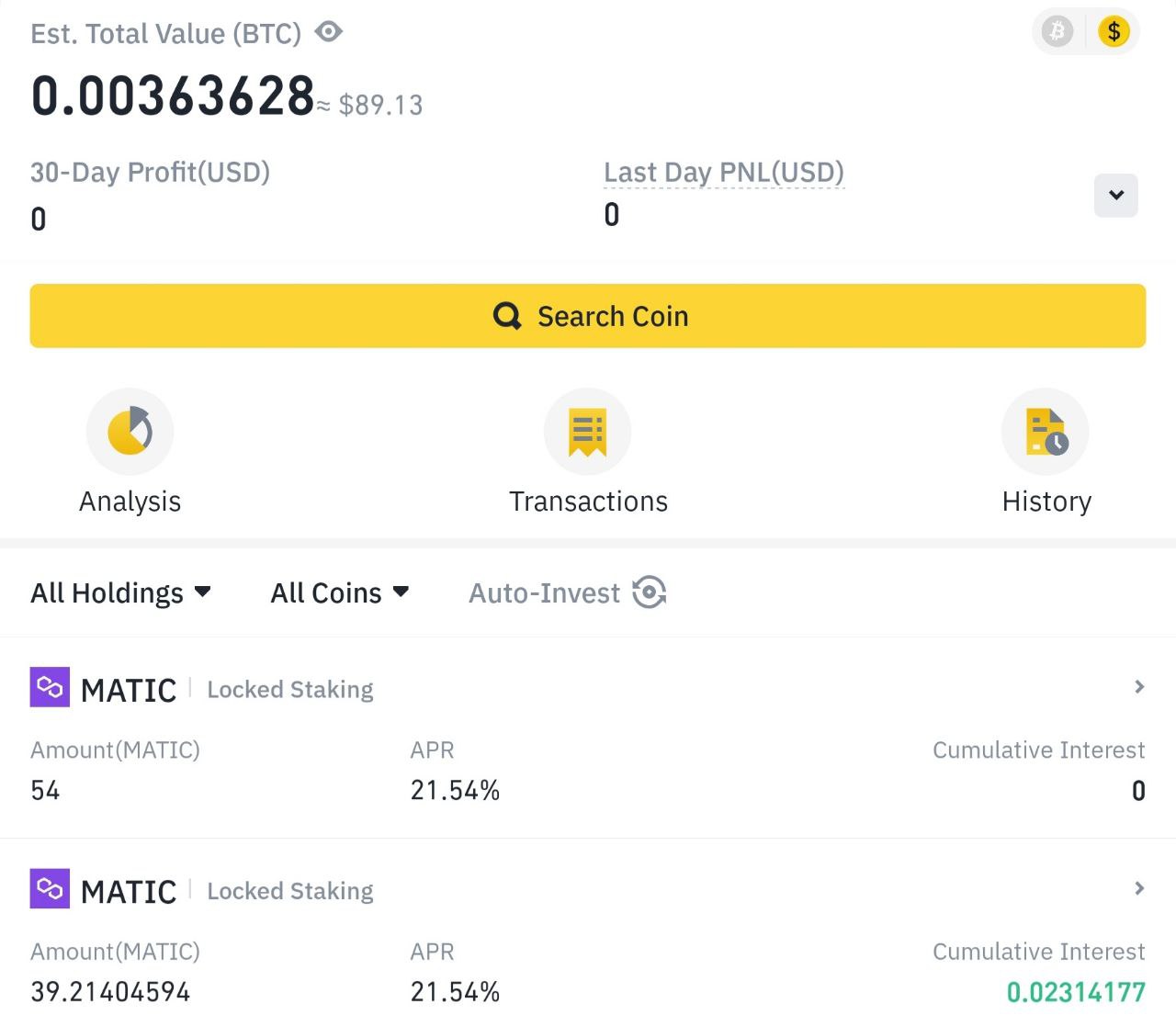The width and height of the screenshot is (1176, 1026).
Task: Click the Last Day PNL(USD) label
Action: [724, 172]
